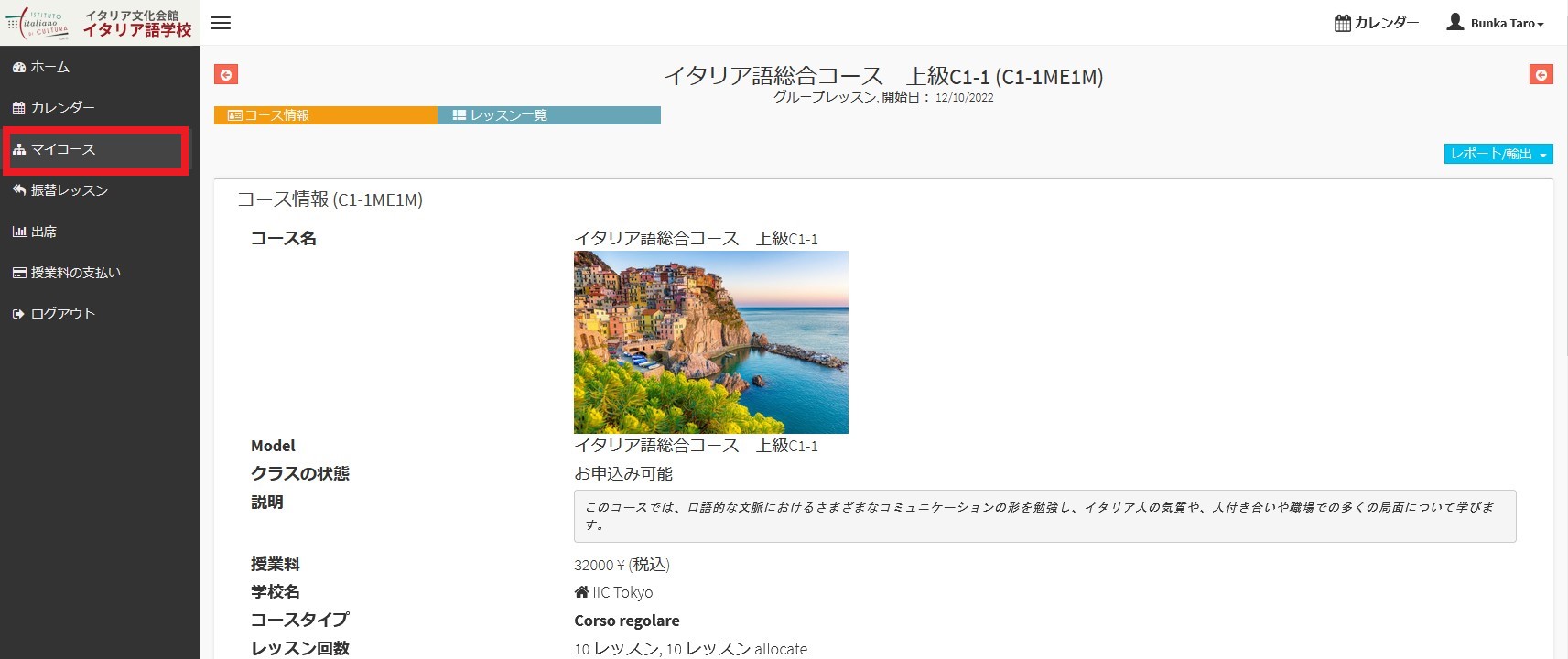This screenshot has width=1568, height=659.
Task: Click ログアウト in the sidebar
Action: point(62,314)
